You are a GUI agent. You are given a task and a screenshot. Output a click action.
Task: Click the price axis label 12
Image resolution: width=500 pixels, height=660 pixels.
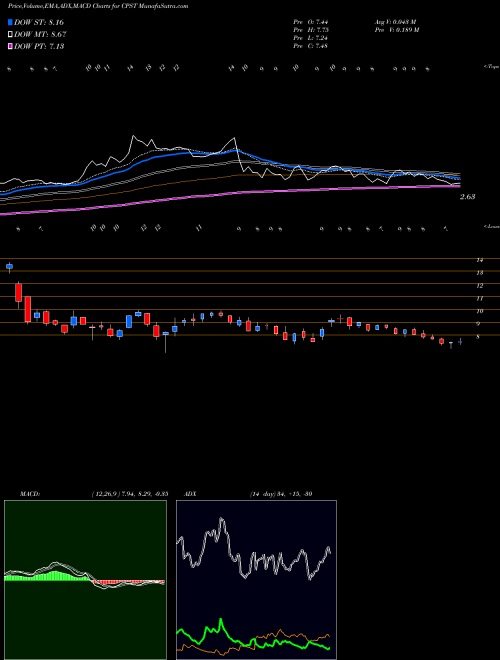(479, 286)
